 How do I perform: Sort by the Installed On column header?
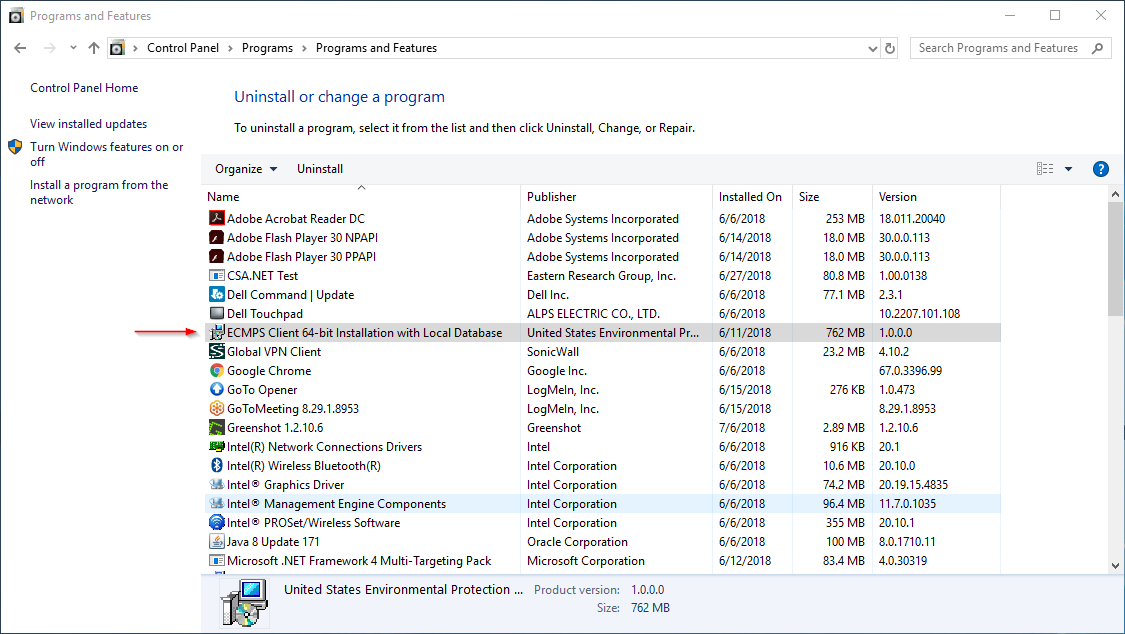[752, 197]
